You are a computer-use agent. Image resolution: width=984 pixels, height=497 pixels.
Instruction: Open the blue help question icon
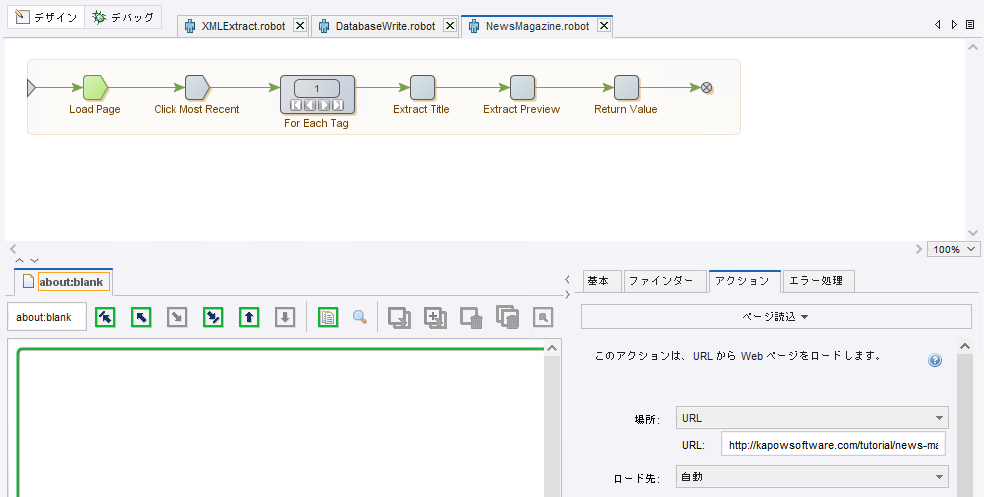(x=935, y=360)
